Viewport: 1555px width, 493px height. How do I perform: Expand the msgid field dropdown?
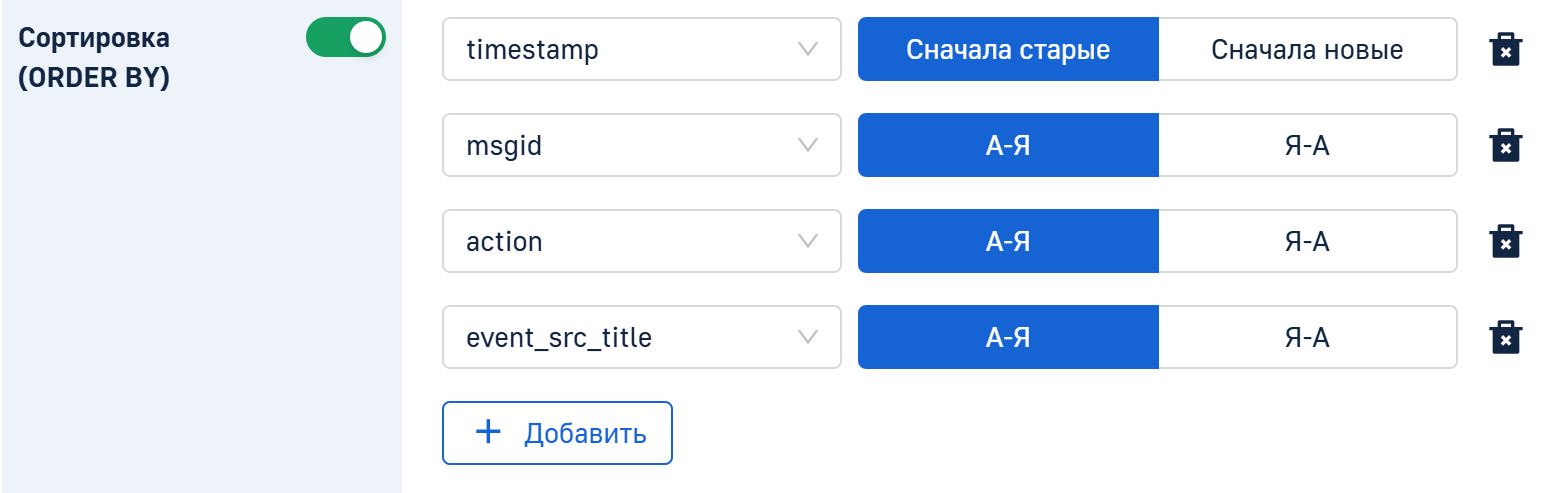pyautogui.click(x=641, y=145)
